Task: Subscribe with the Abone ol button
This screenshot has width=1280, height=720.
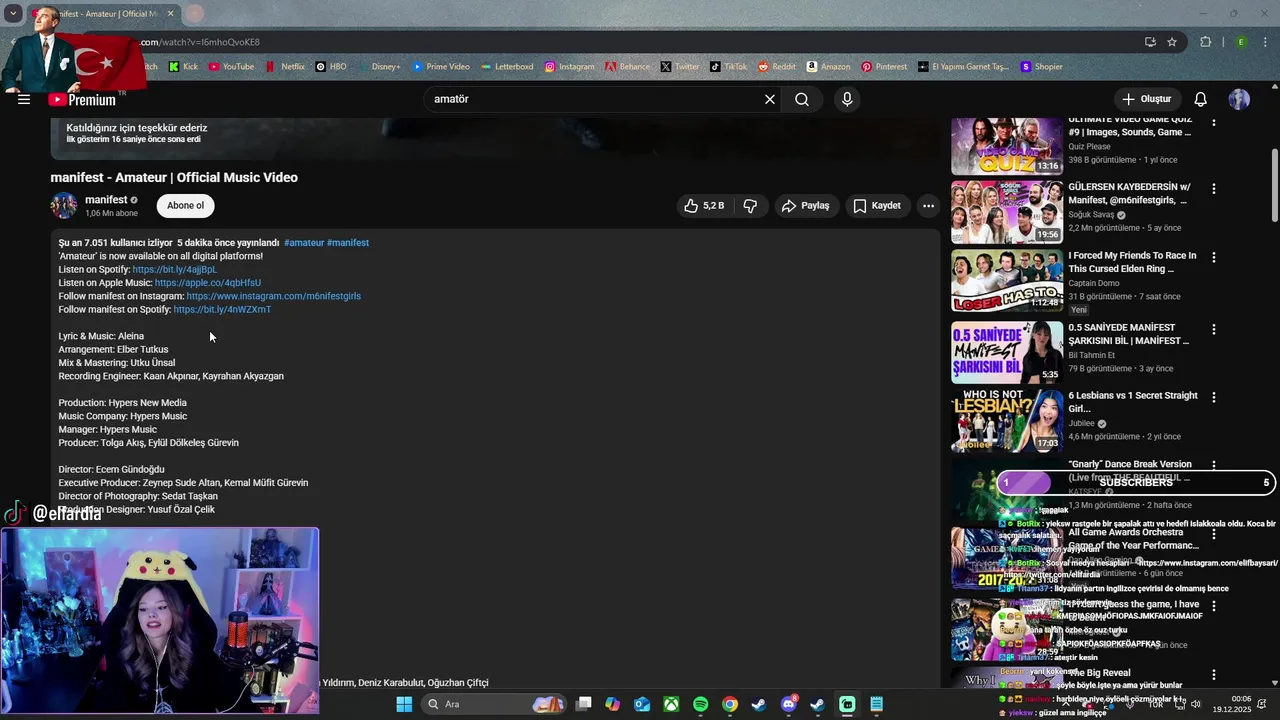Action: [185, 206]
